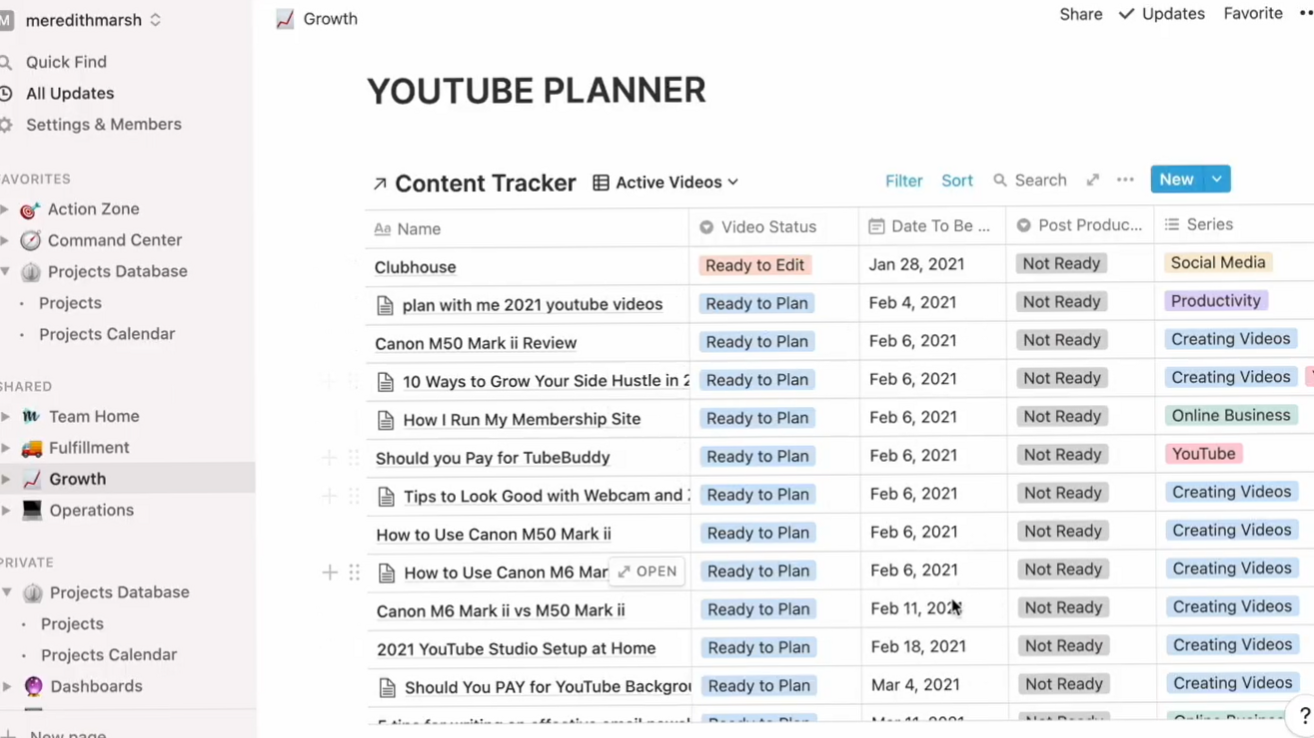Click the page icon beside plan with me 2021
This screenshot has height=738, width=1314.
387,303
